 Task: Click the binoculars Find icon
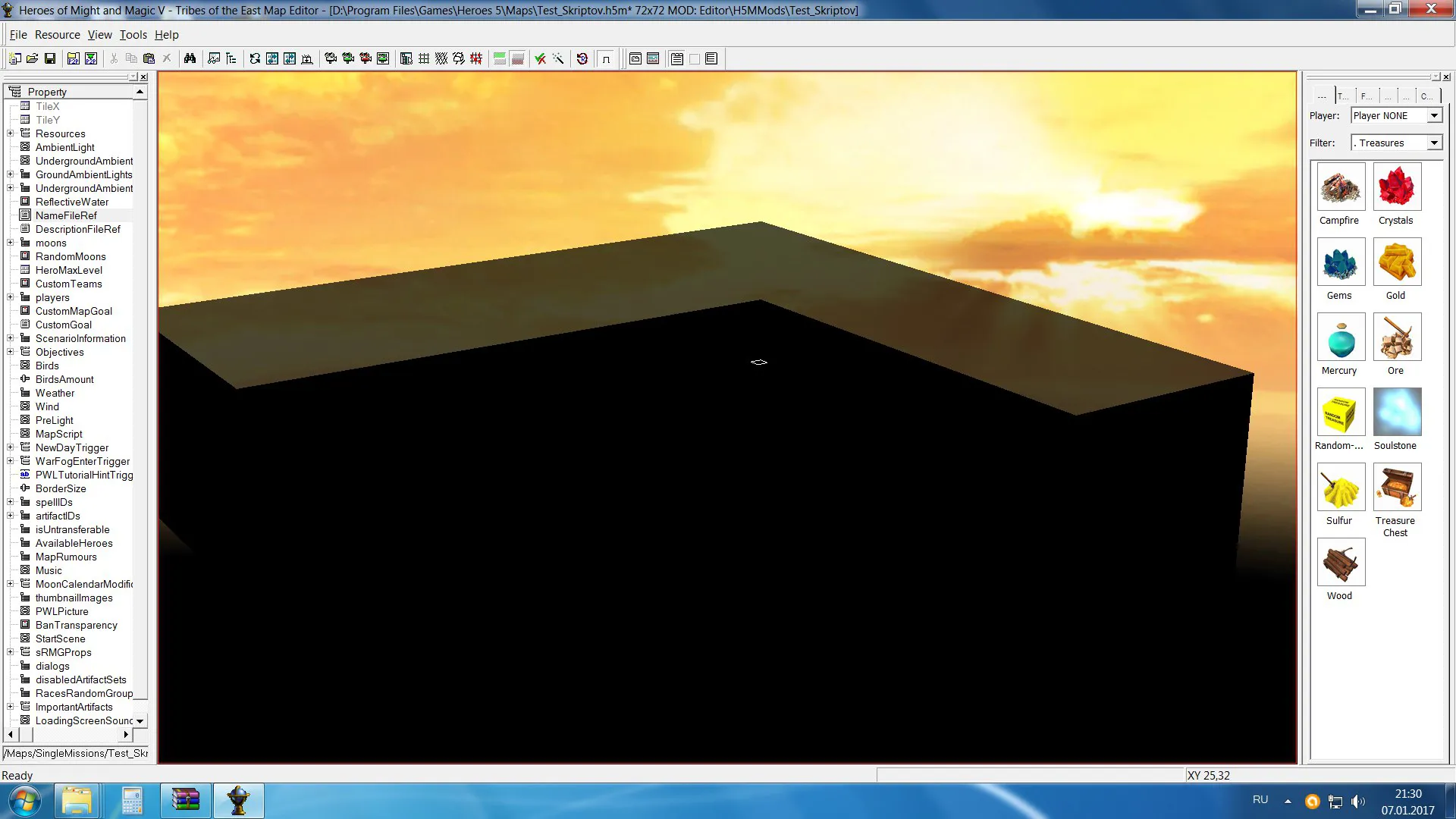coord(190,58)
